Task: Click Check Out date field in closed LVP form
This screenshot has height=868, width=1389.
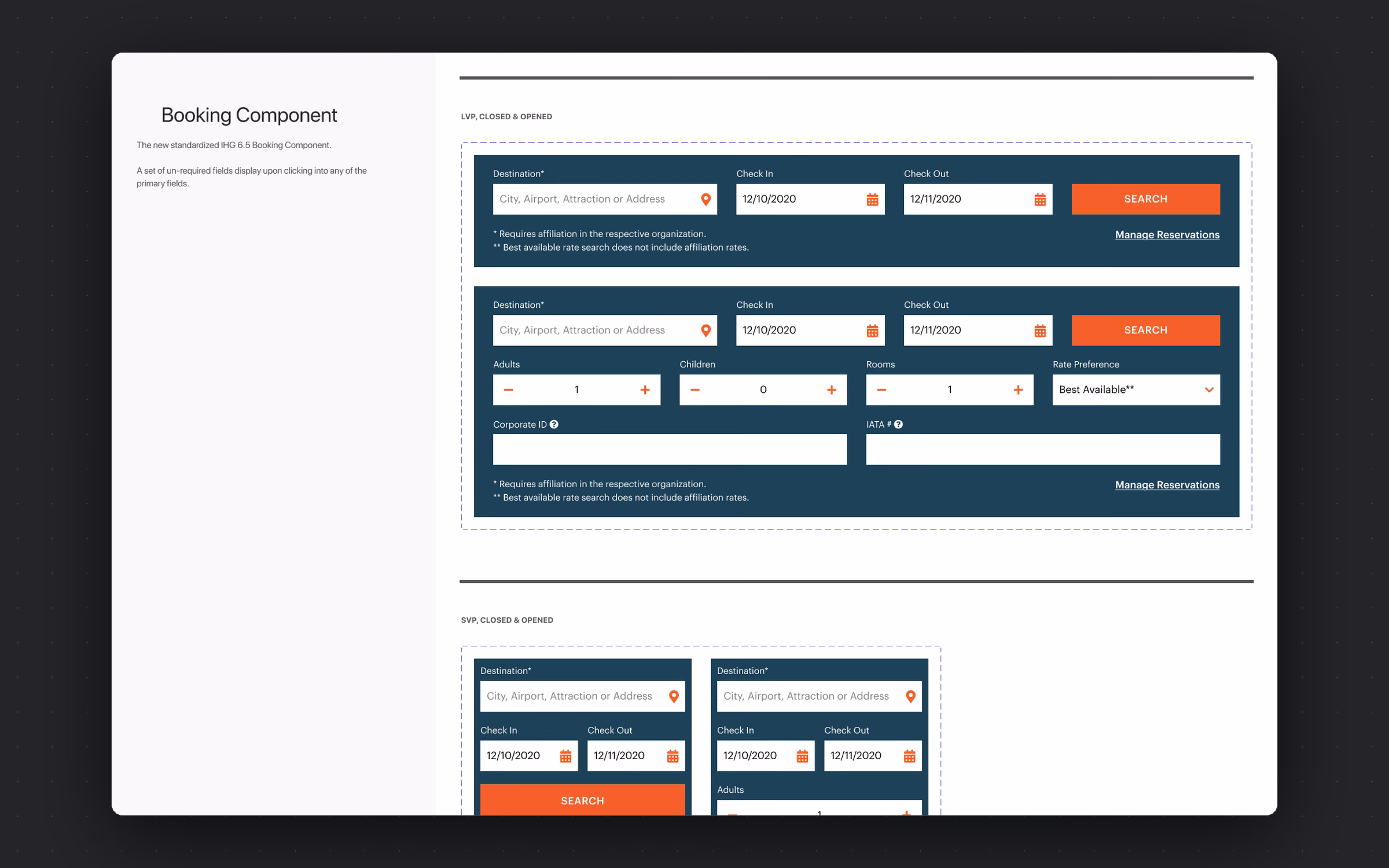Action: (x=978, y=199)
